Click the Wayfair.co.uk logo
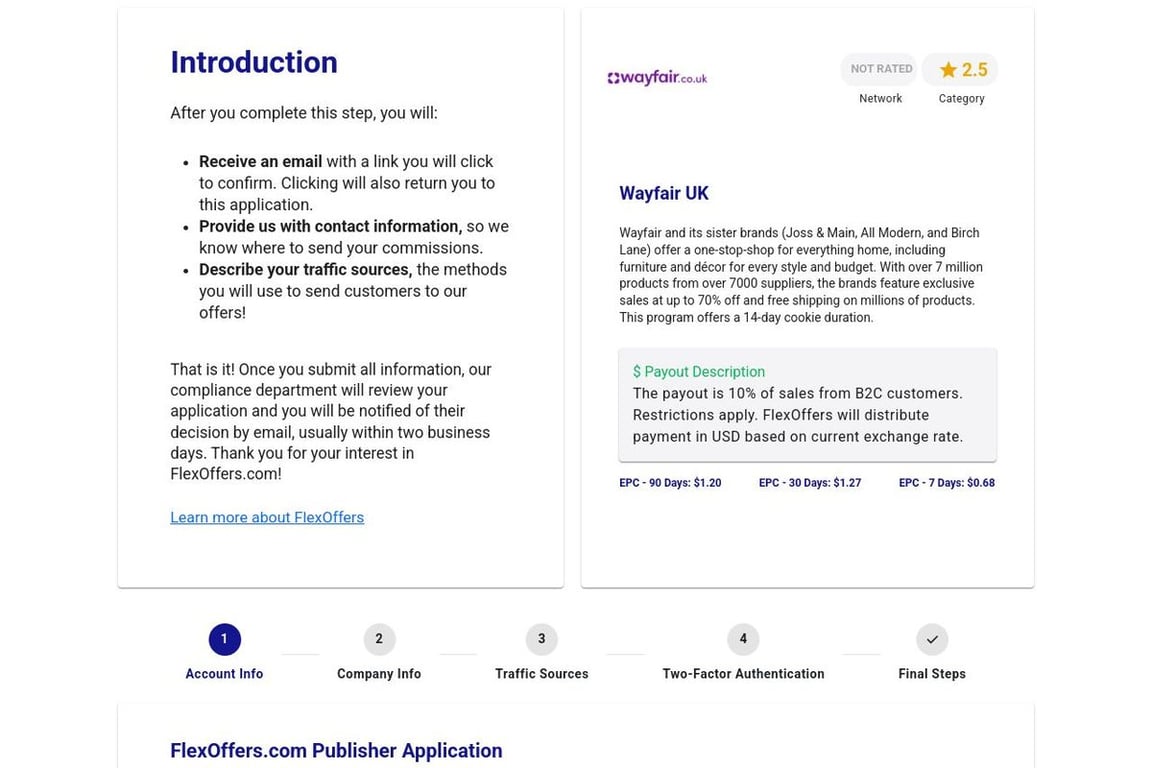The height and width of the screenshot is (768, 1152). pyautogui.click(x=658, y=77)
